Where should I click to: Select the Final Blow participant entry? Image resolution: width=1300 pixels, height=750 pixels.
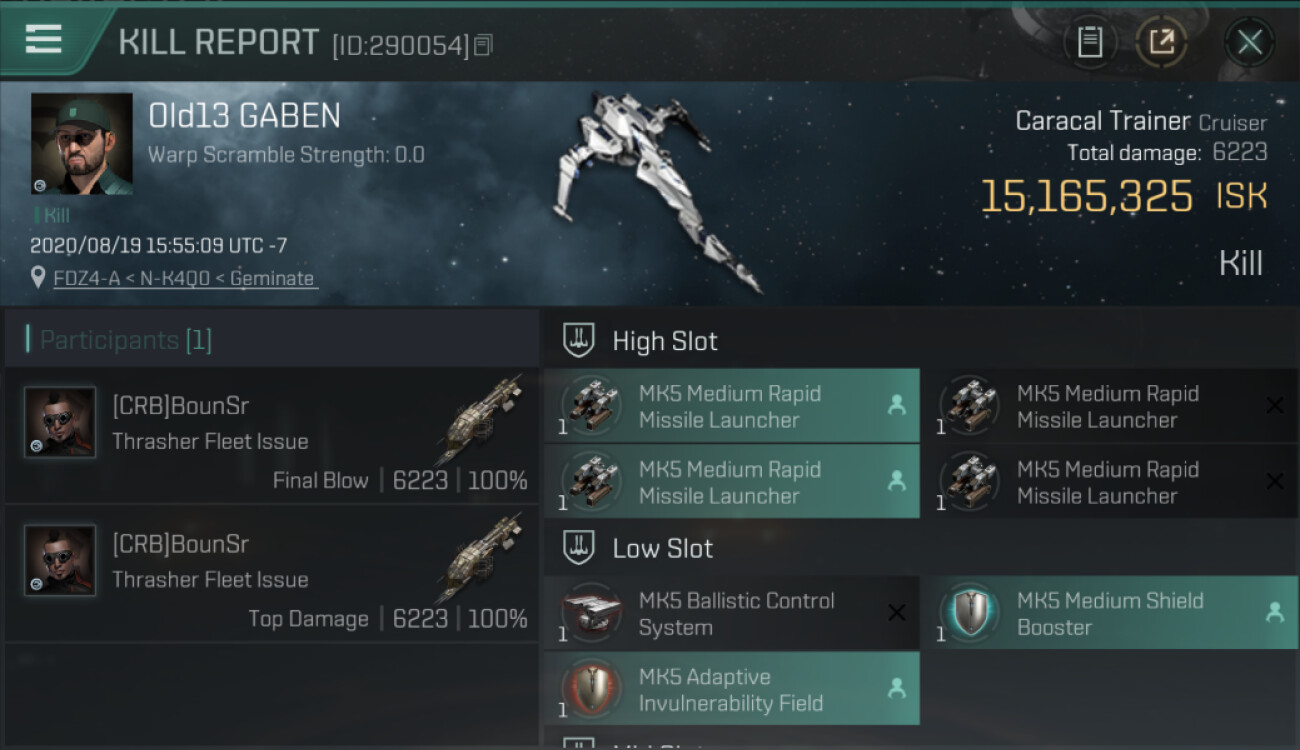[x=272, y=435]
